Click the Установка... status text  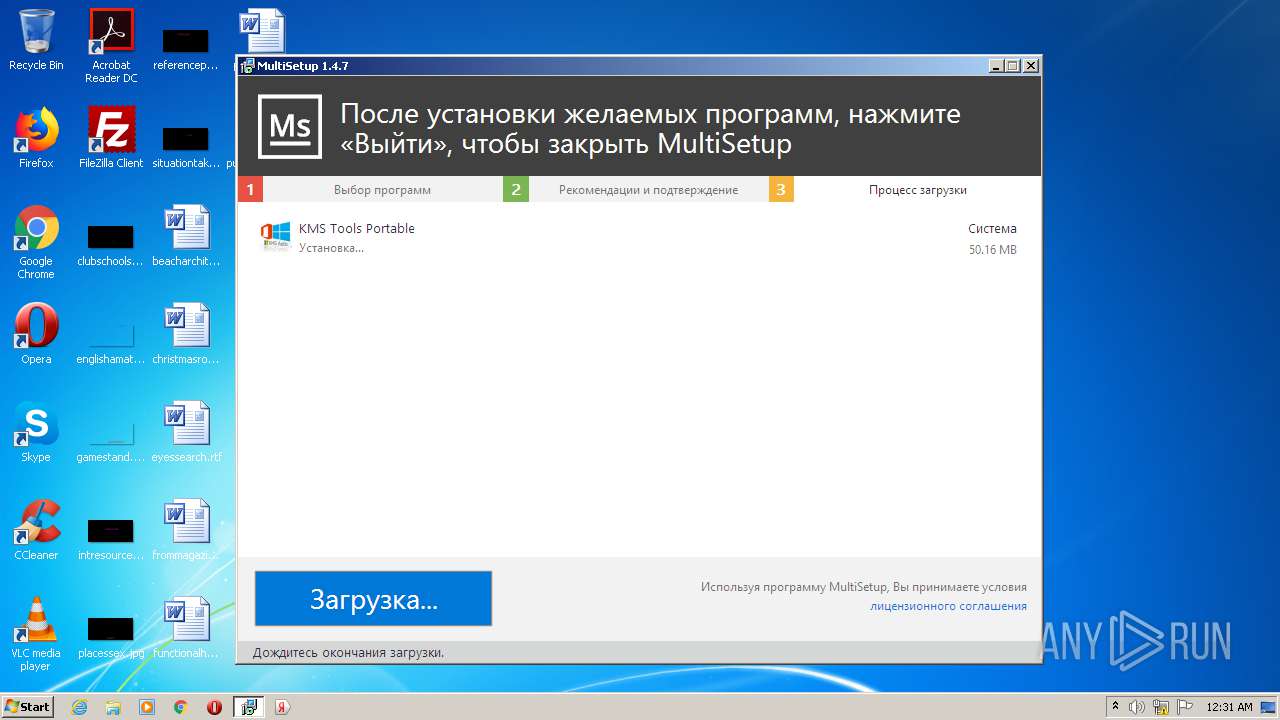tap(331, 248)
